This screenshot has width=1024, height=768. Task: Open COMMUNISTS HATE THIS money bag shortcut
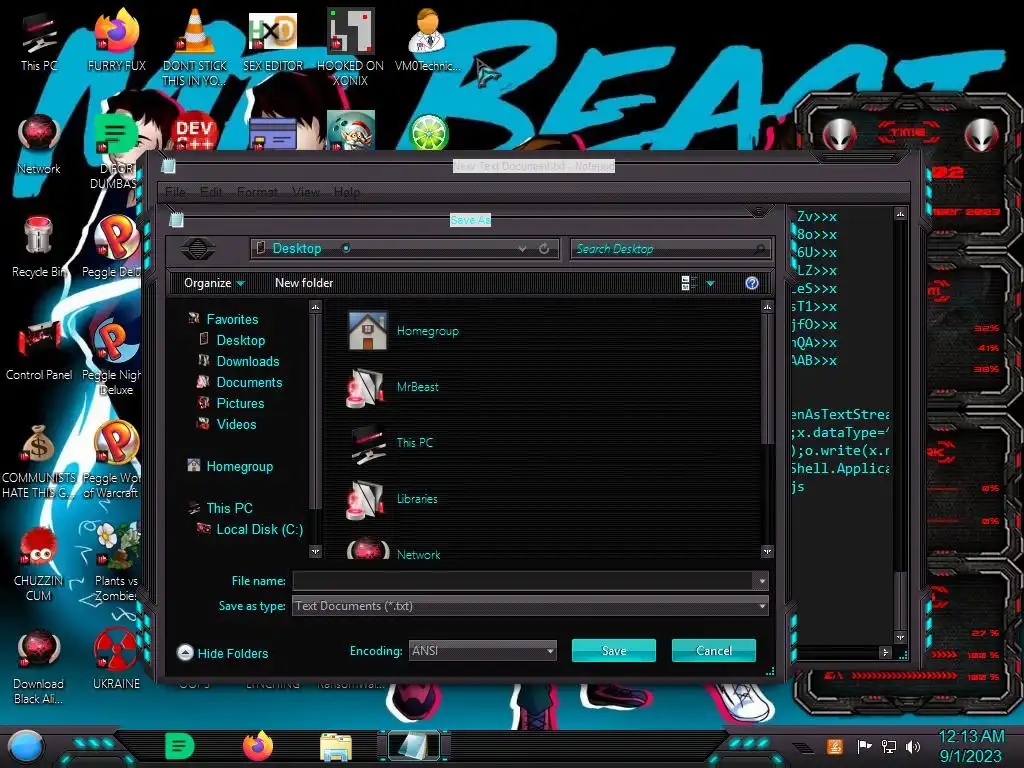(39, 461)
